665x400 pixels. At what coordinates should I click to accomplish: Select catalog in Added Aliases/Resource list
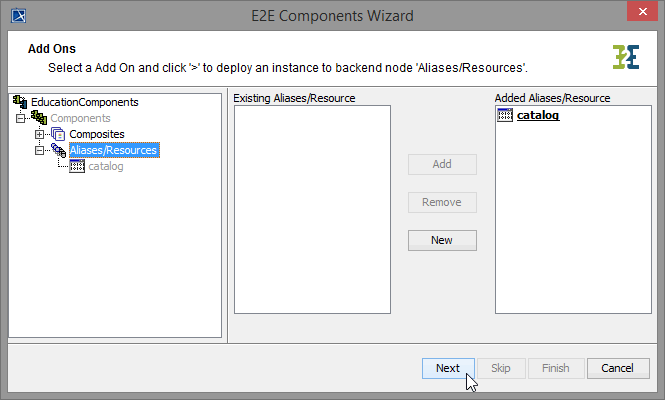tap(538, 115)
